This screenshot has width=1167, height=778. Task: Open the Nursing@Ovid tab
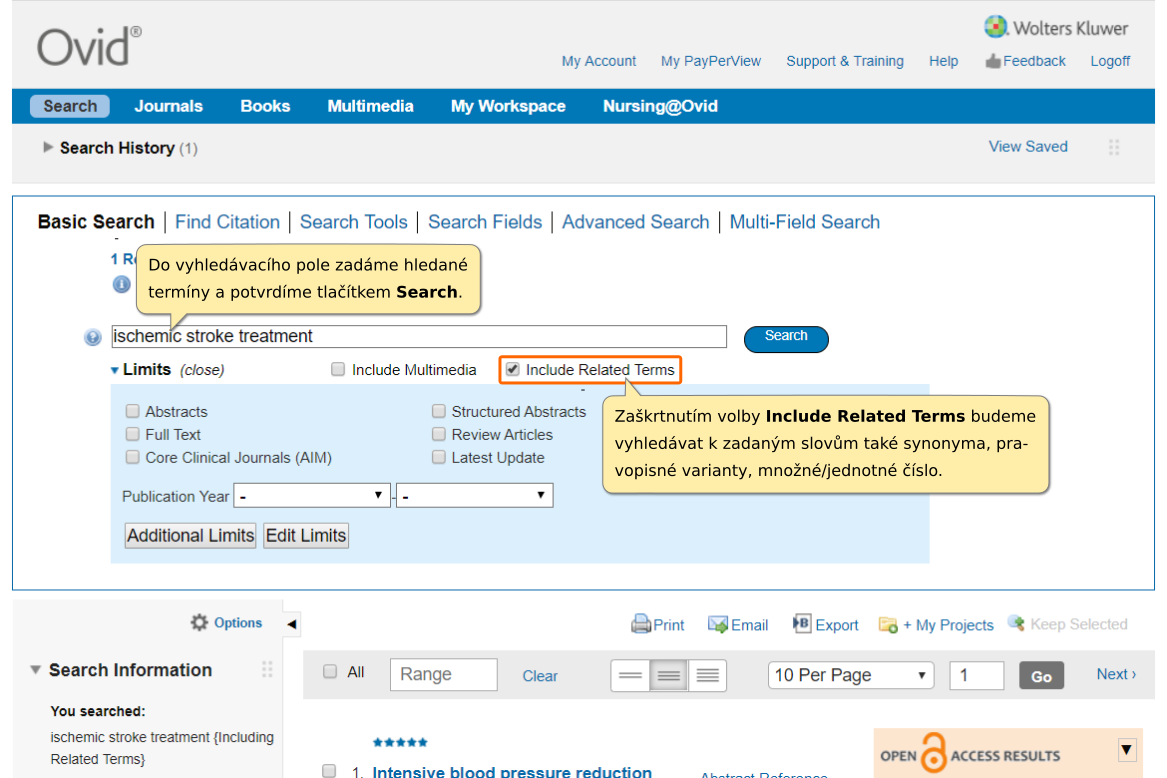coord(660,106)
